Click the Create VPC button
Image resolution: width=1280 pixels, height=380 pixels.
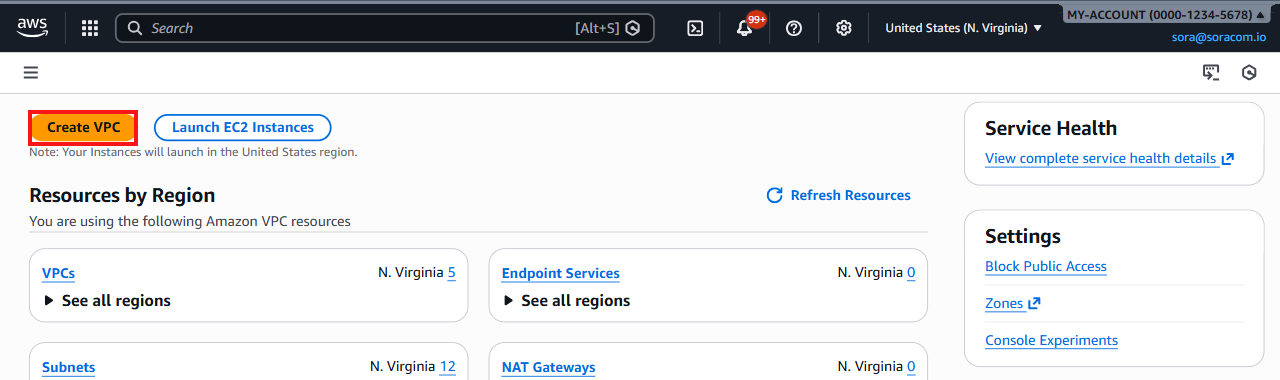[x=83, y=127]
